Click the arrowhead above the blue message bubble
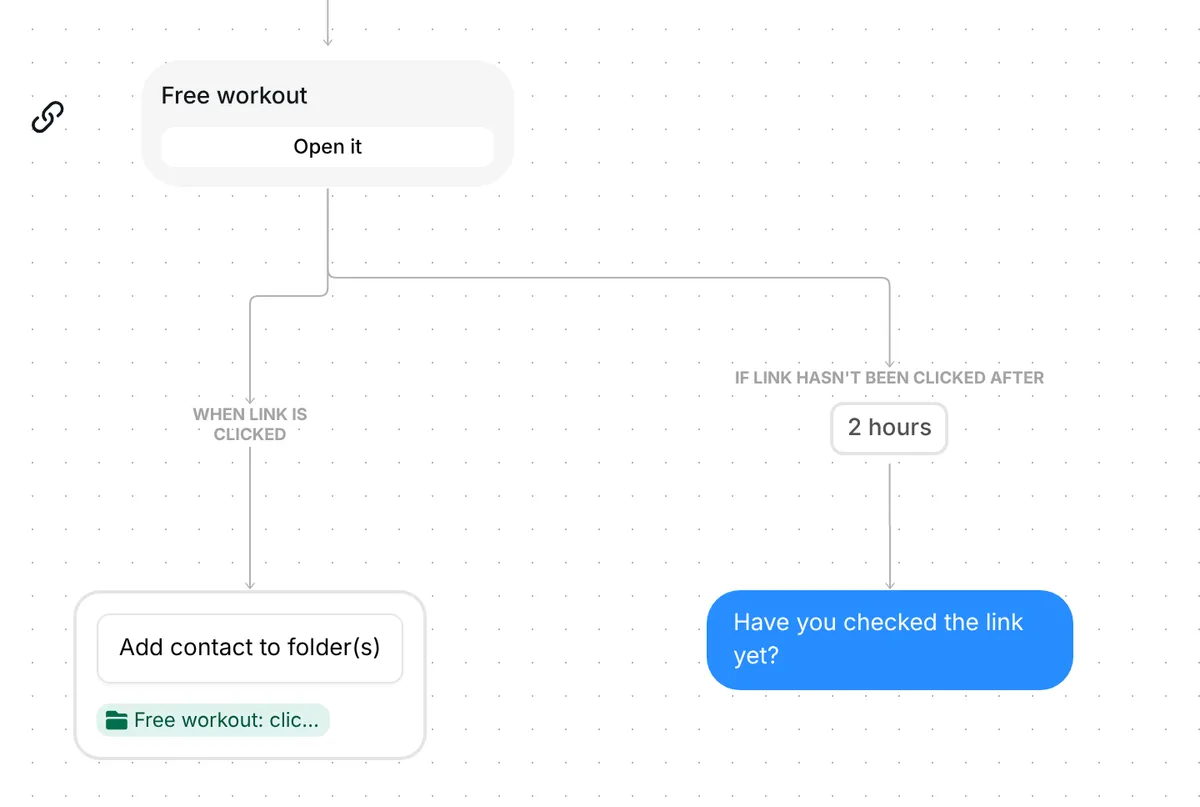Screen dimensions: 1200x807 coord(889,584)
